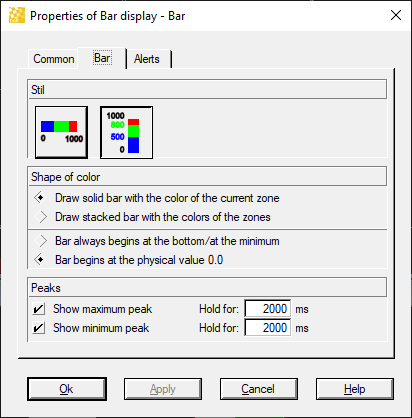The height and width of the screenshot is (418, 412).
Task: Close the Properties of Bar display dialog
Action: [396, 15]
